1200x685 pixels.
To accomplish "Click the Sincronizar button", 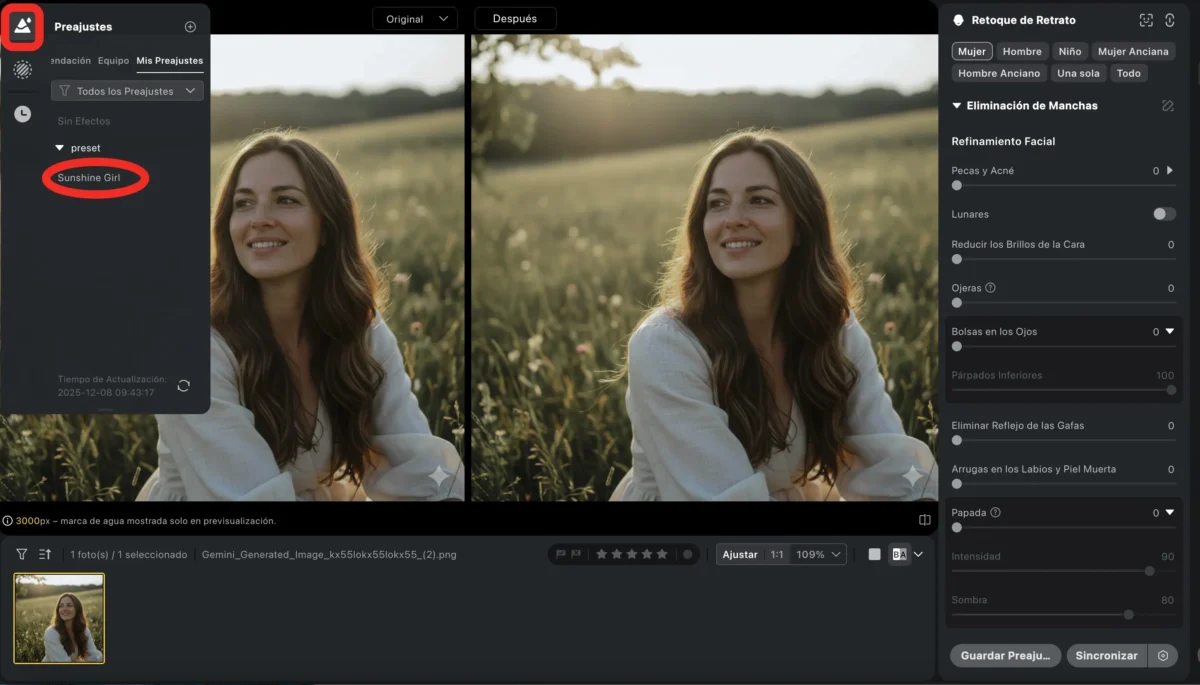I will coord(1106,655).
